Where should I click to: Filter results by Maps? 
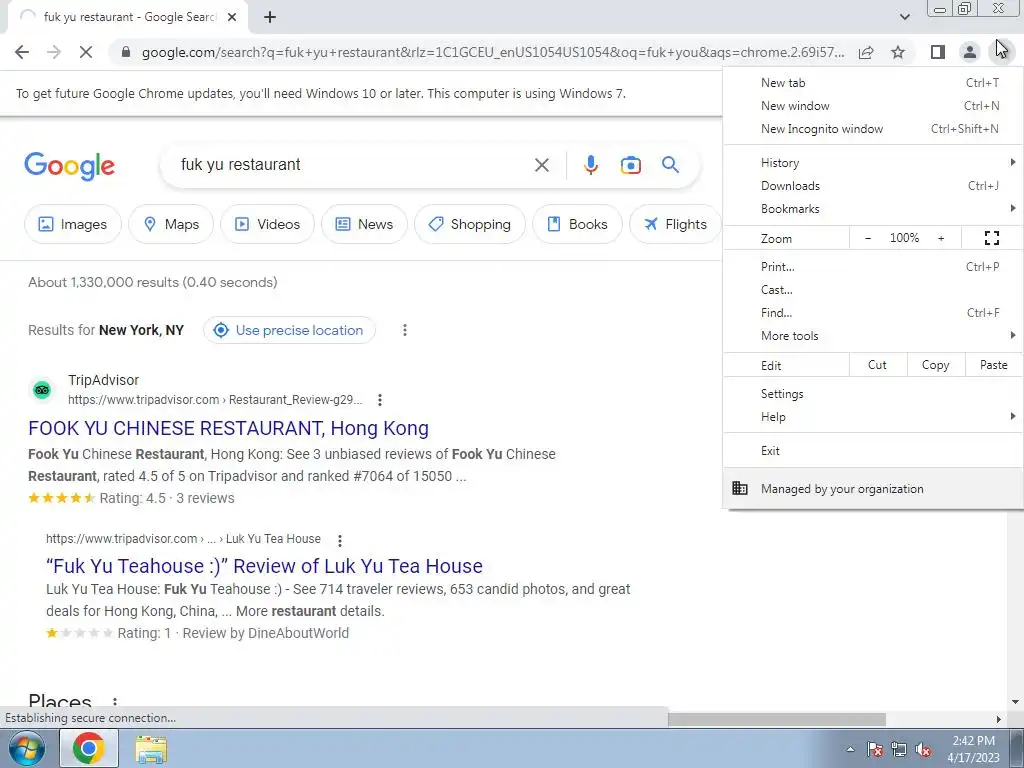tap(171, 224)
